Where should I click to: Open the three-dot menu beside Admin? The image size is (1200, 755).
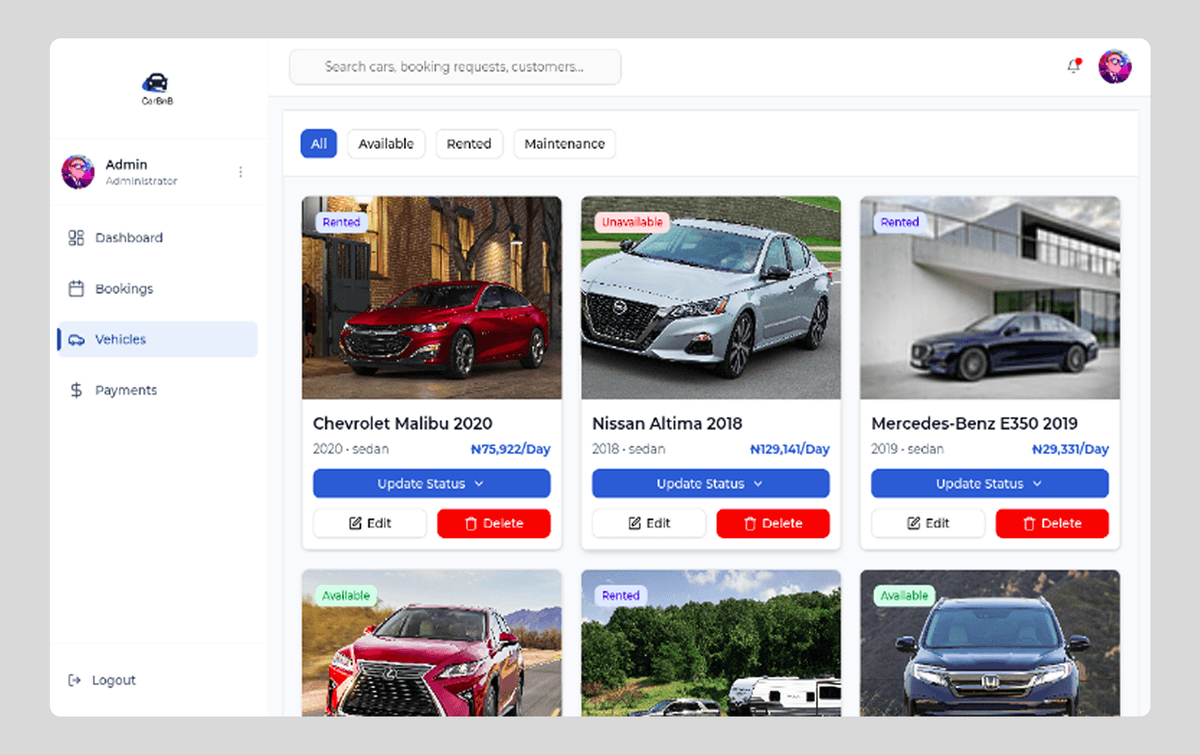point(240,172)
